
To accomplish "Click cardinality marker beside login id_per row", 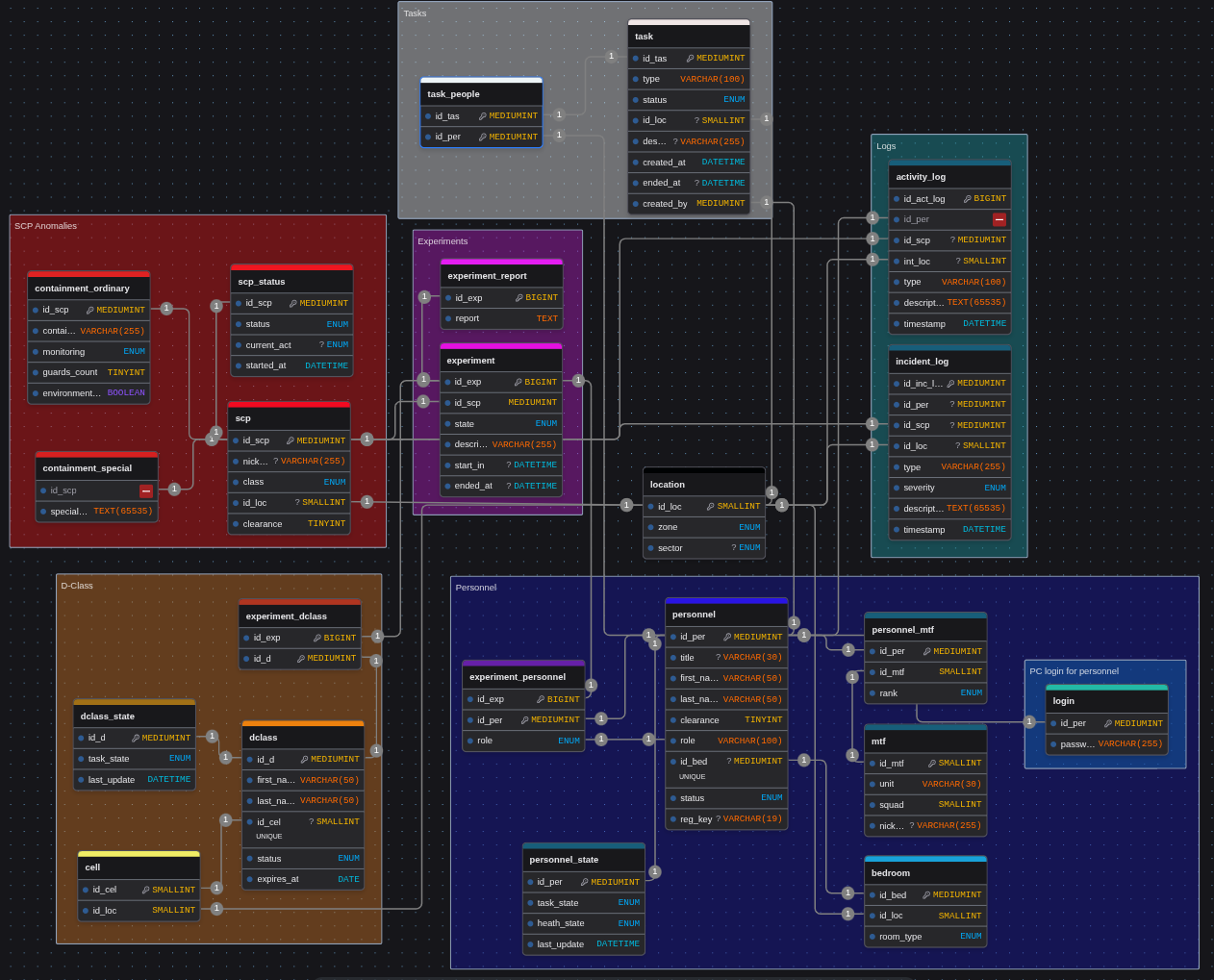I will coord(1029,721).
